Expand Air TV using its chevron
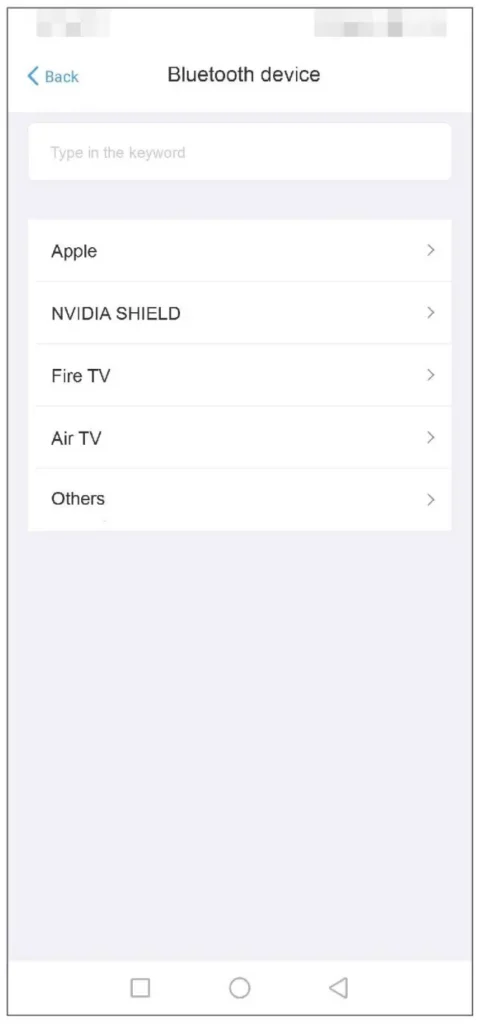The height and width of the screenshot is (1024, 479). 431,437
